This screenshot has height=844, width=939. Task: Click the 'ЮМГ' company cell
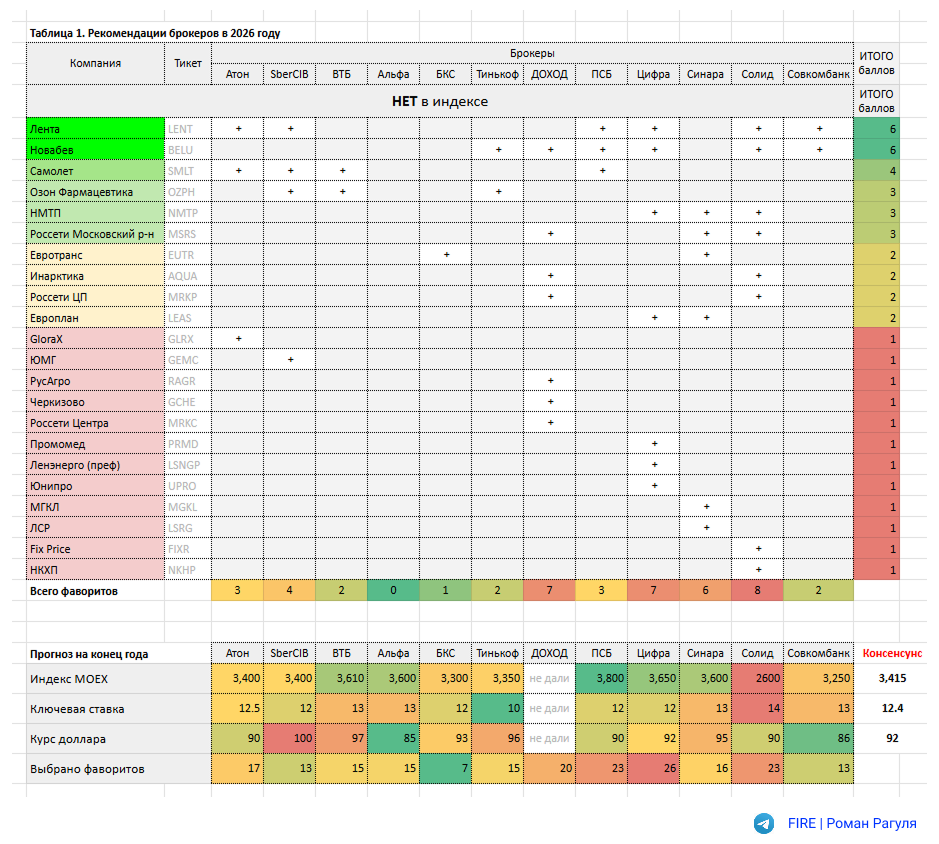tap(95, 360)
